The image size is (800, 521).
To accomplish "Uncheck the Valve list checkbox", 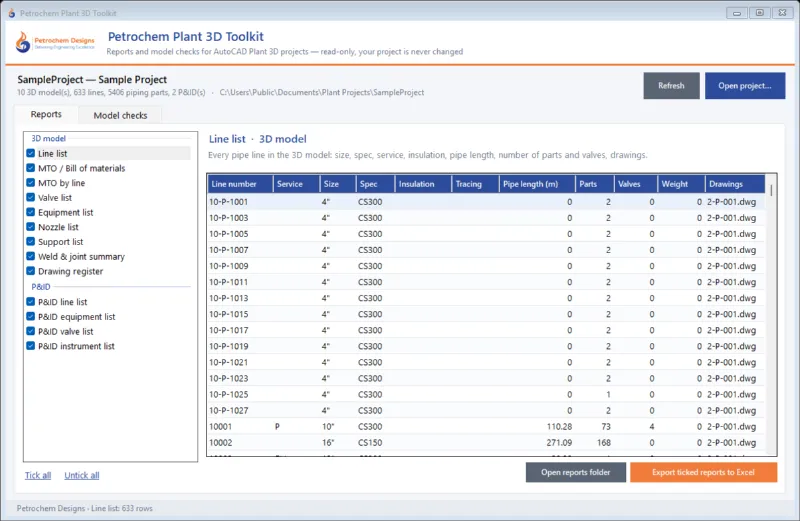I will [x=31, y=197].
